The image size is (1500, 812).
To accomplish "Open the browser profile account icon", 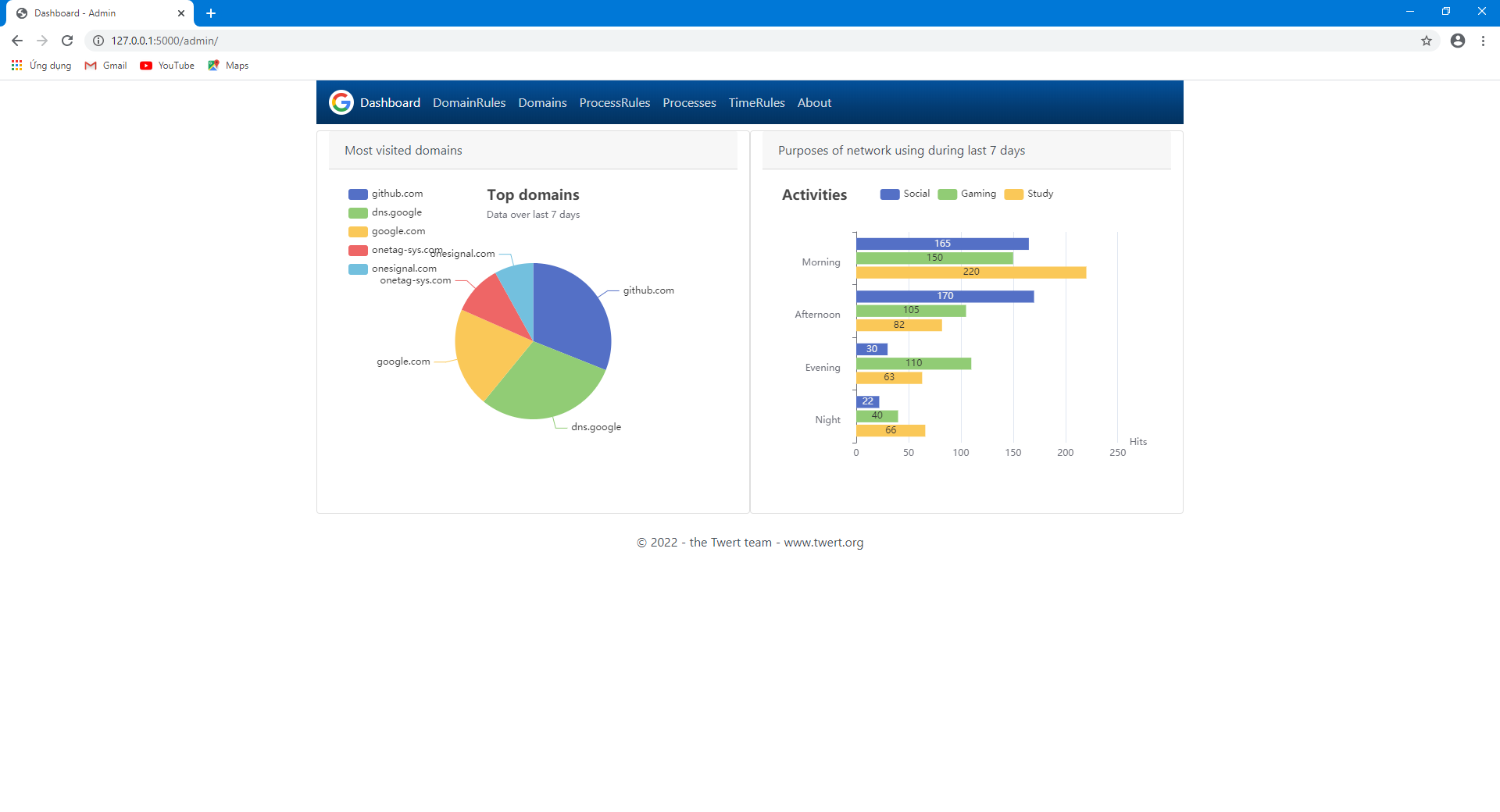I will click(x=1458, y=41).
